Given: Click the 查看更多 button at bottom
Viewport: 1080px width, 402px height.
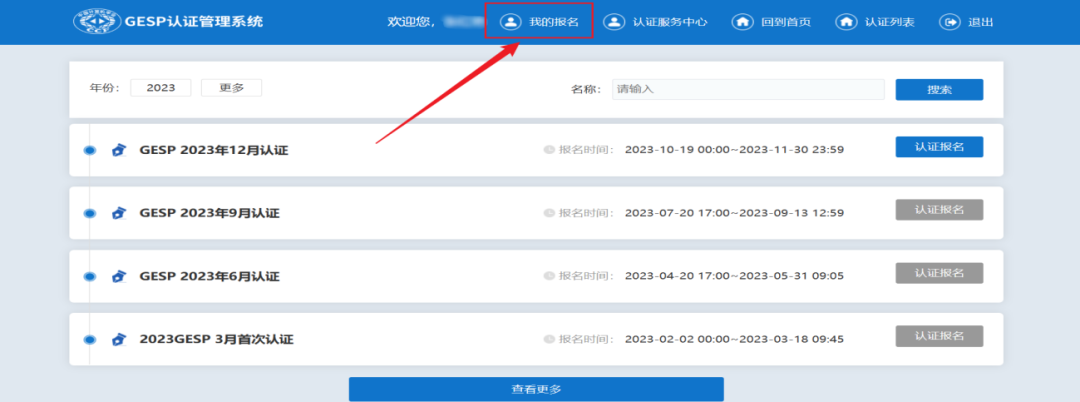Looking at the screenshot, I should [x=536, y=389].
